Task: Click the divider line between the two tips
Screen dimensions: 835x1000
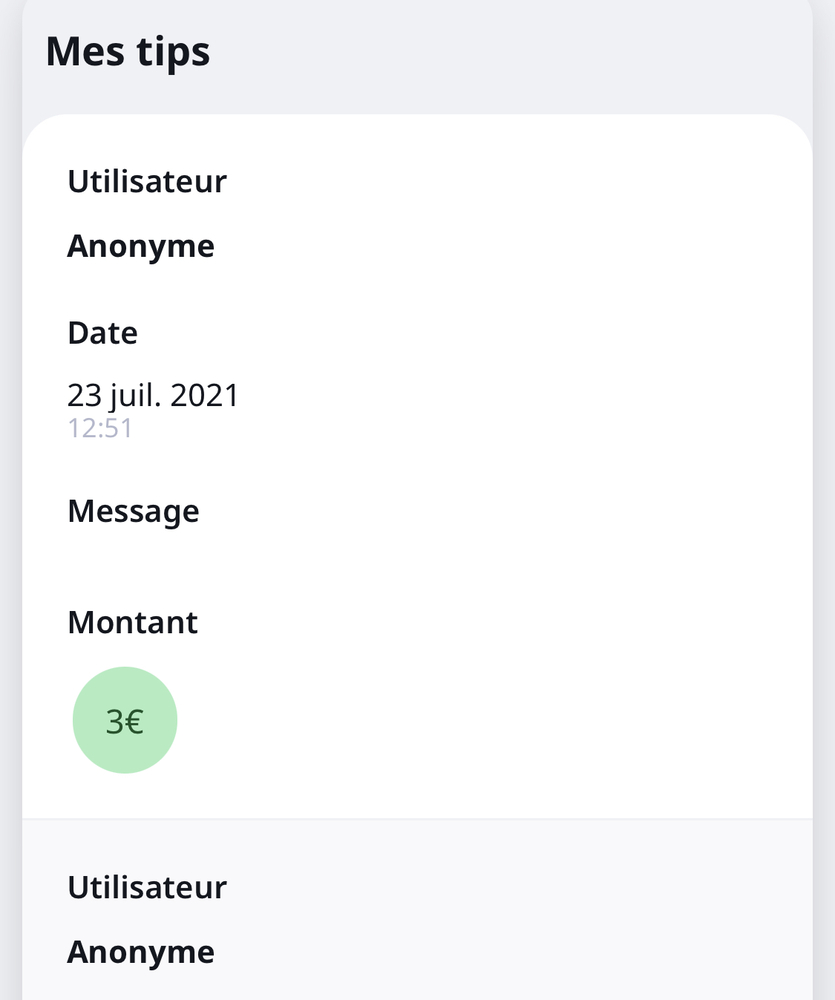Action: 417,819
